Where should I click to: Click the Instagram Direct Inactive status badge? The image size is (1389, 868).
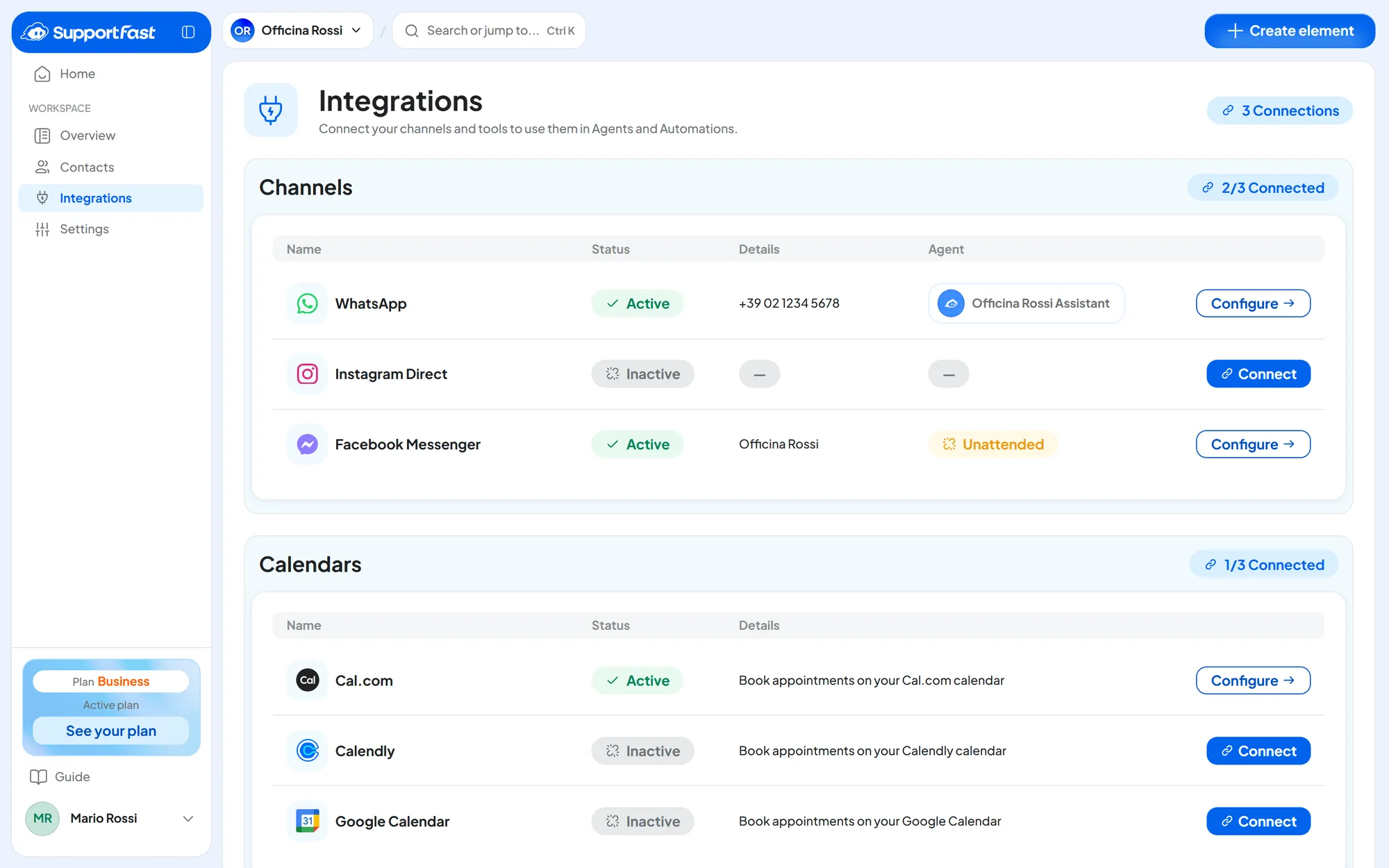[642, 374]
